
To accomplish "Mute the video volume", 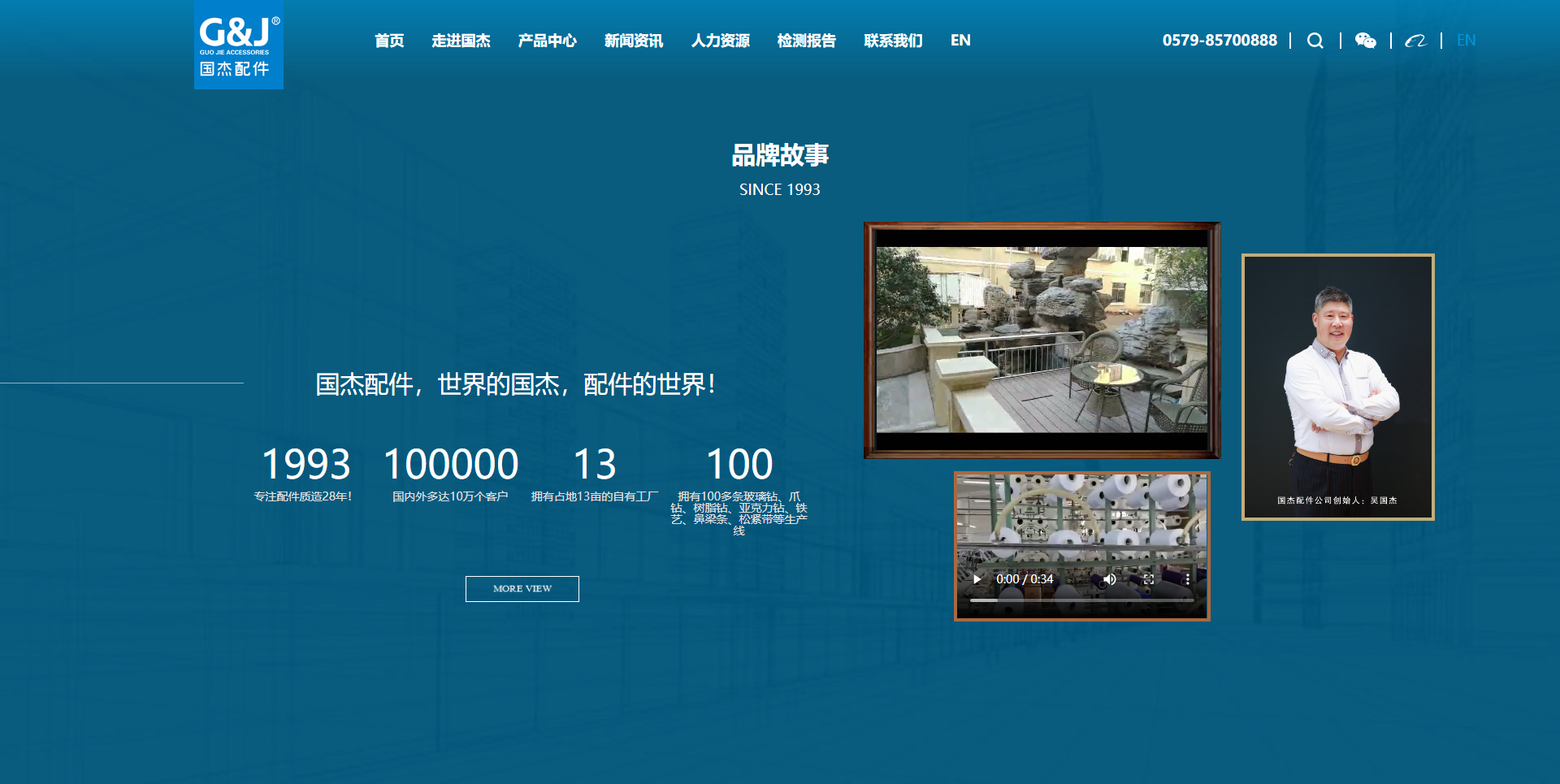I will click(1109, 579).
